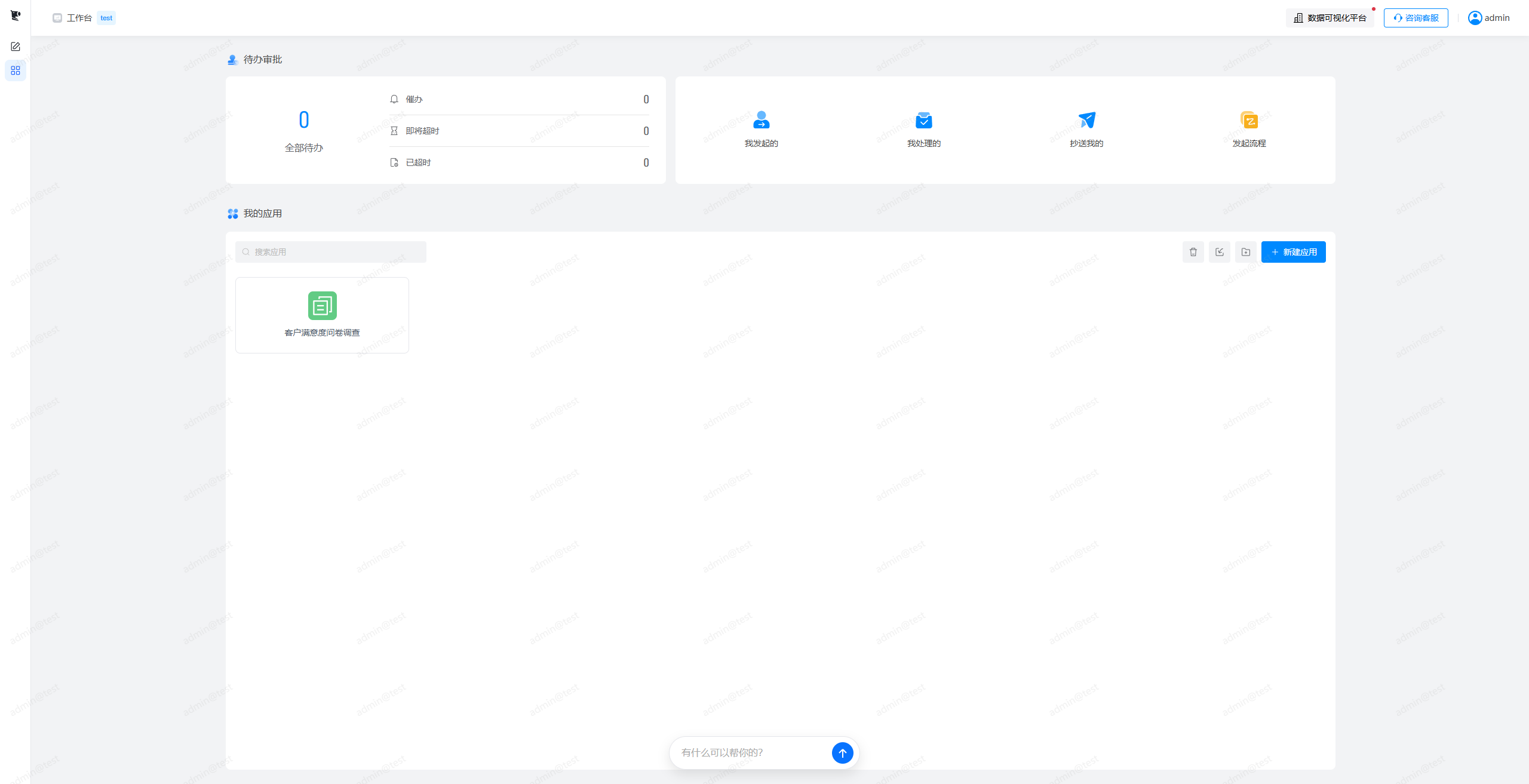
Task: Click the test tenant tag
Action: click(x=106, y=18)
